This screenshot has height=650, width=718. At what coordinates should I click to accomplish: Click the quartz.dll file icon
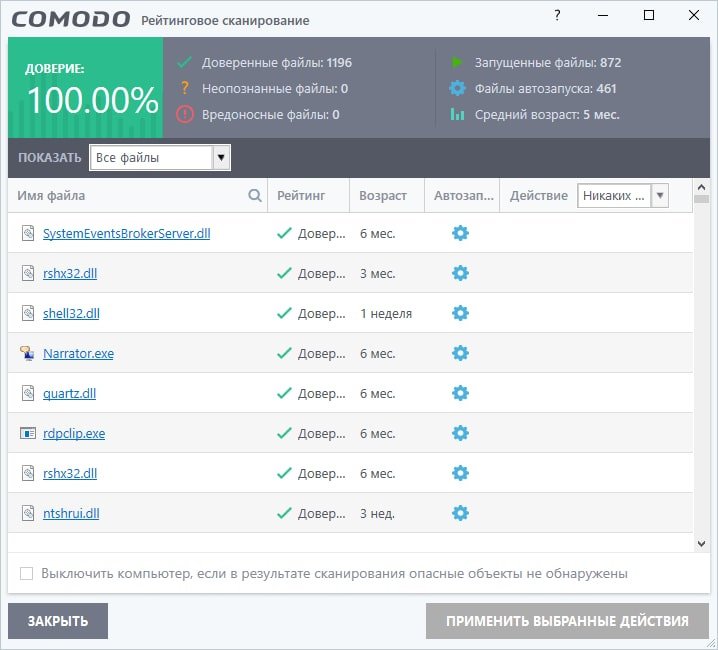coord(28,393)
